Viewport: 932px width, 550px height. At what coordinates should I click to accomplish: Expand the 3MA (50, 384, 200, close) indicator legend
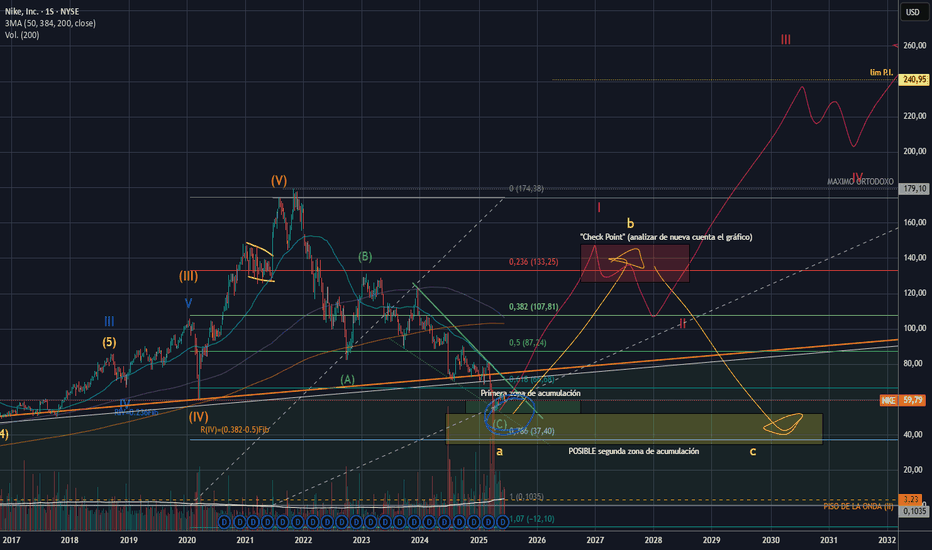pos(50,23)
